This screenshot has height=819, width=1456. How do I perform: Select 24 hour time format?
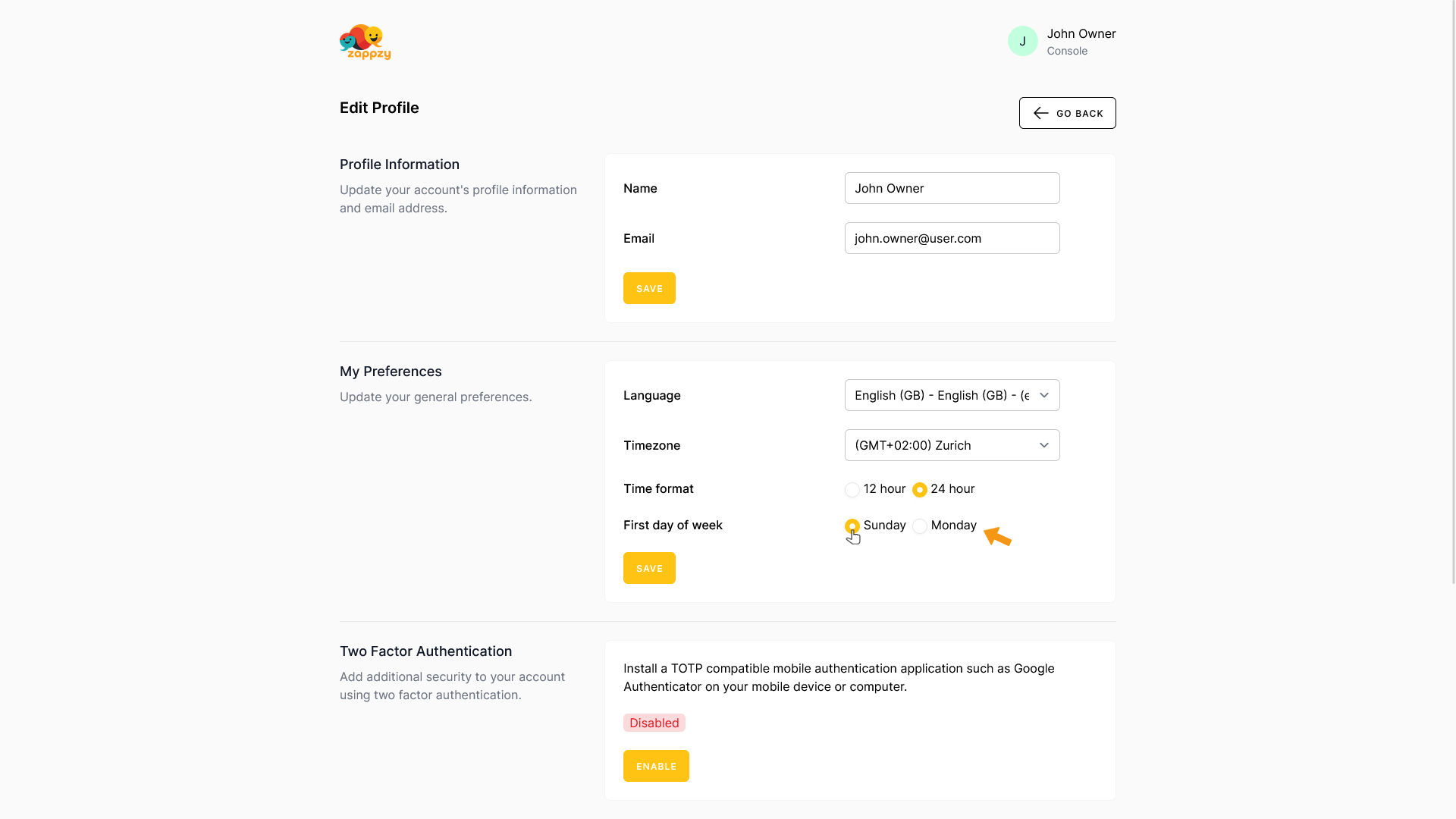[920, 490]
